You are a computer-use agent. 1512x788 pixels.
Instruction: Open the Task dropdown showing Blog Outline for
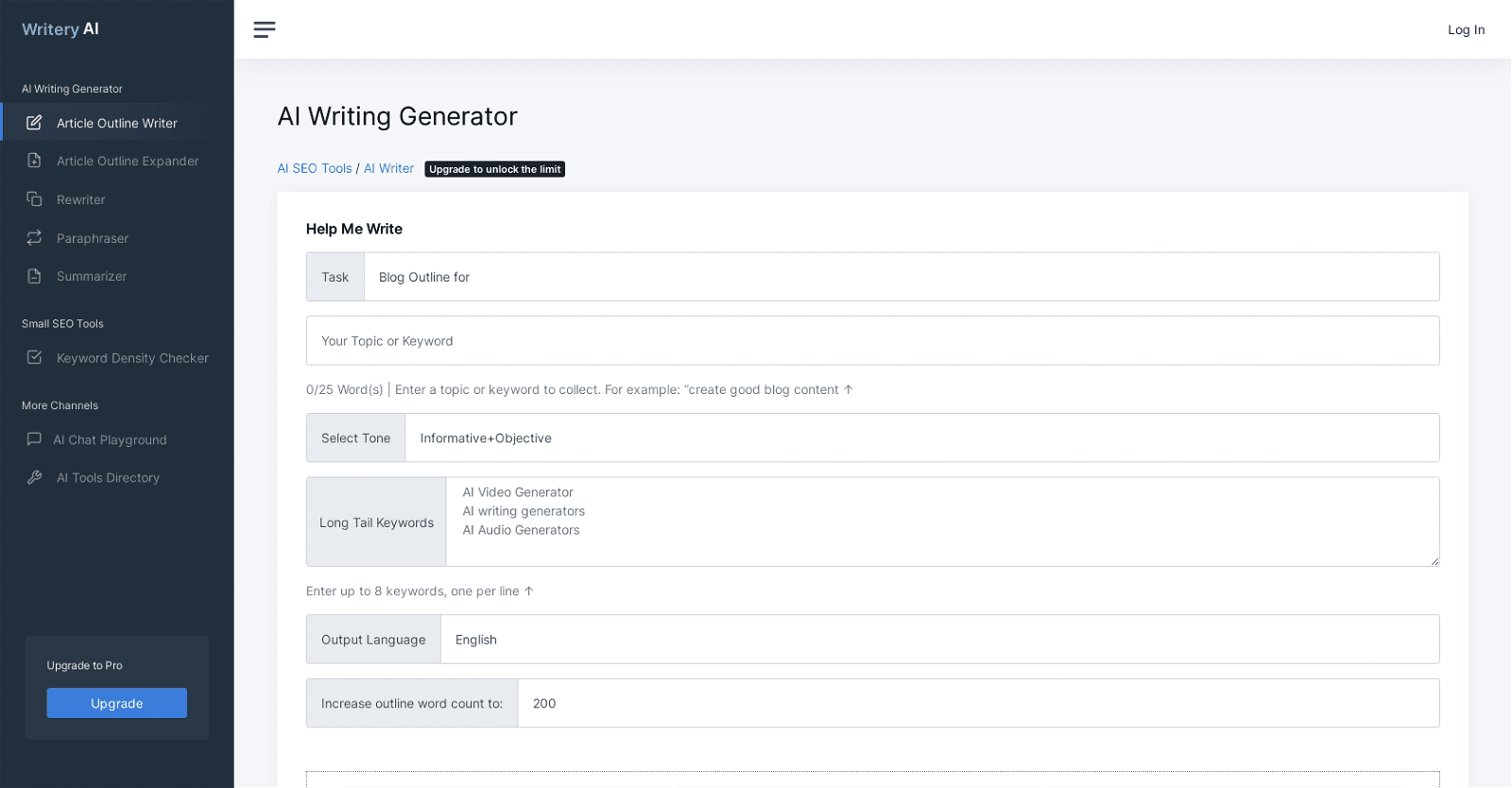pyautogui.click(x=901, y=277)
